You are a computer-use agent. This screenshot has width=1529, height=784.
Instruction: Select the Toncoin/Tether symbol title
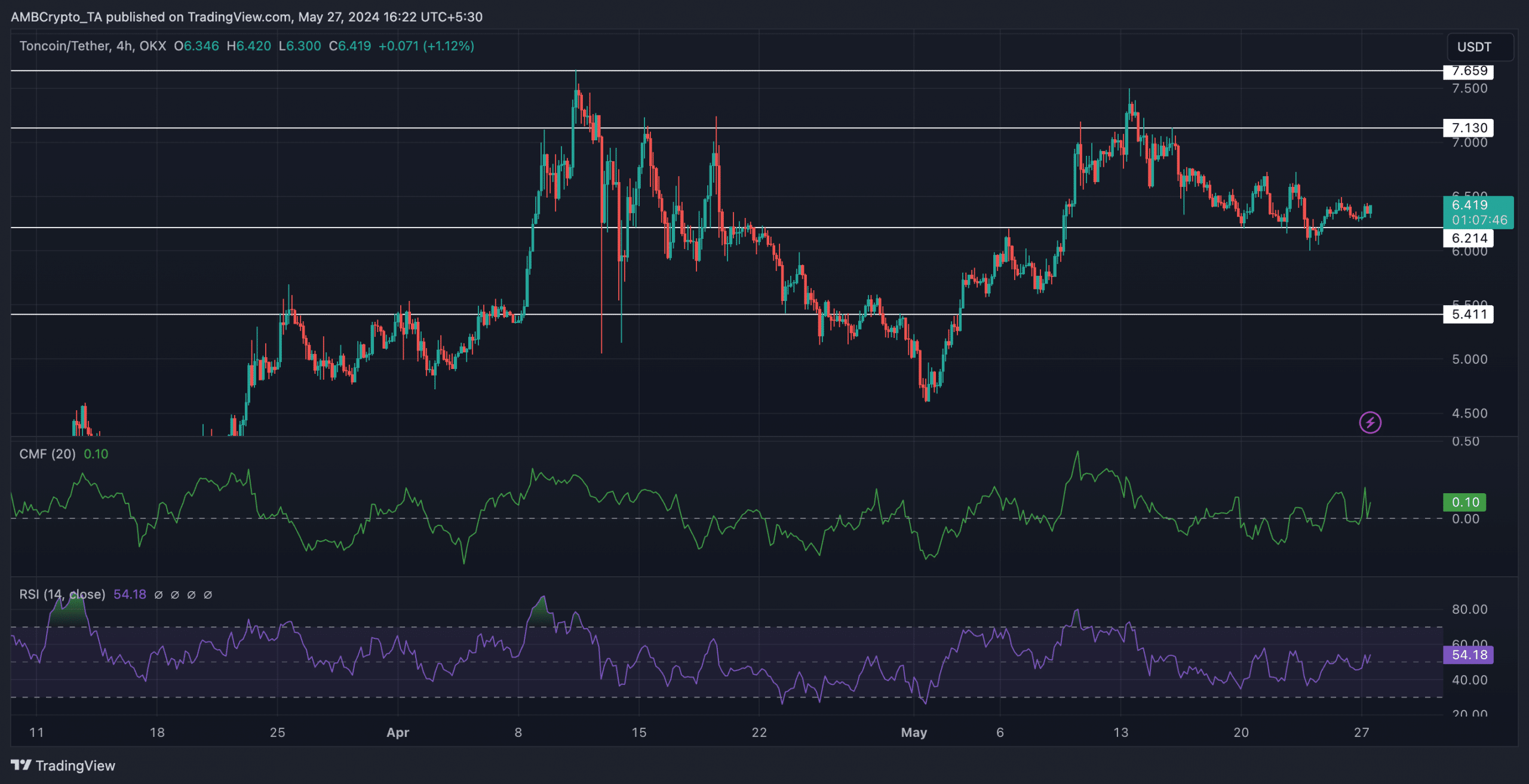[64, 46]
